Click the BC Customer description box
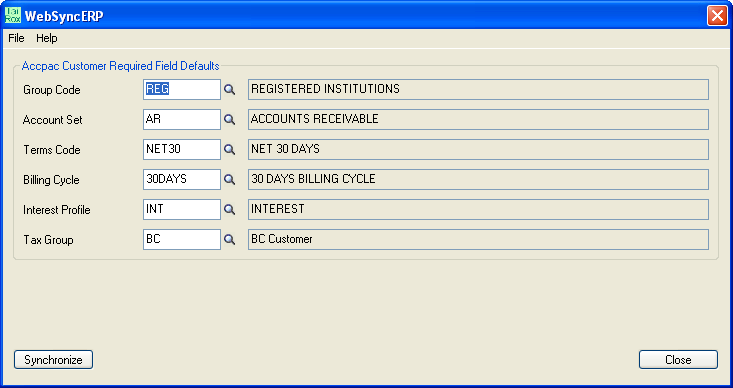The image size is (733, 388). [x=478, y=239]
